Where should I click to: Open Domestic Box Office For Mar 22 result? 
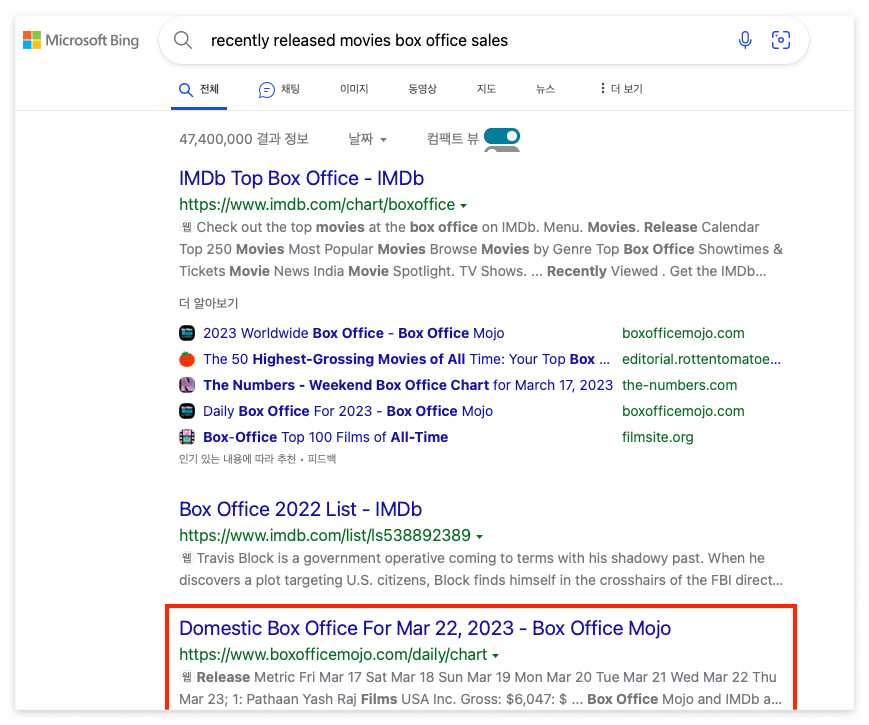tap(425, 629)
